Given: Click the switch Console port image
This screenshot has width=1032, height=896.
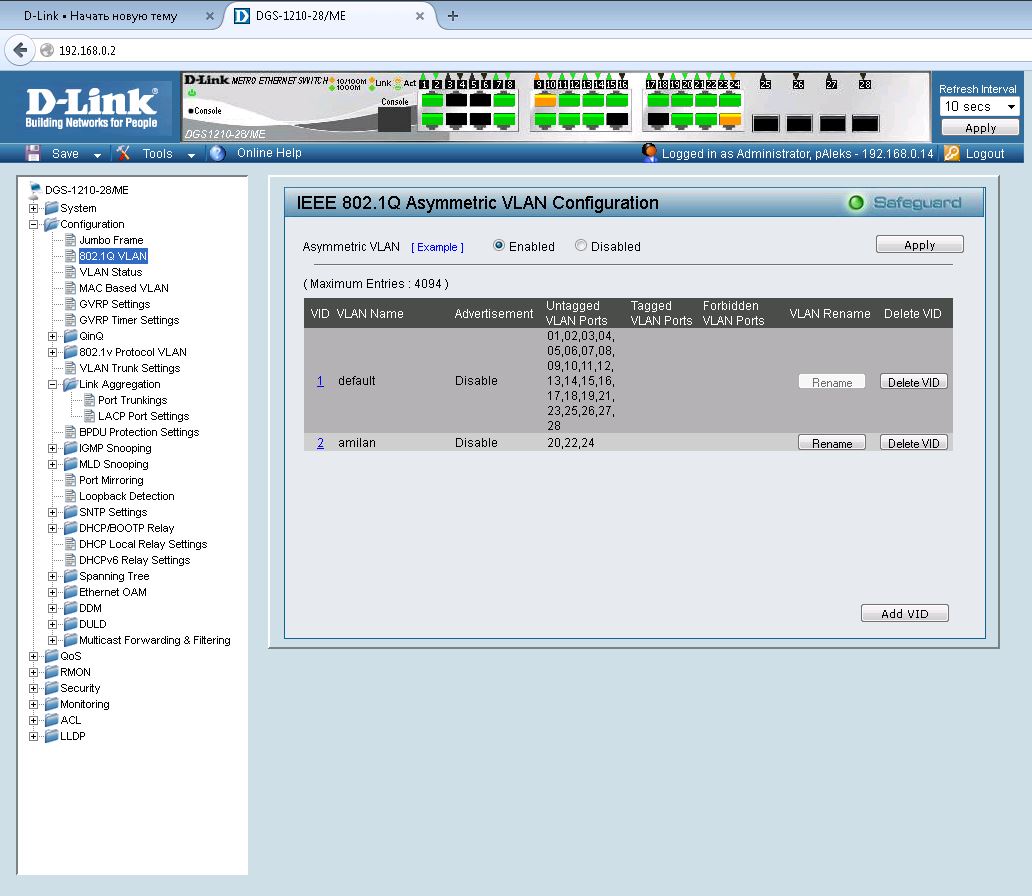Looking at the screenshot, I should 394,119.
